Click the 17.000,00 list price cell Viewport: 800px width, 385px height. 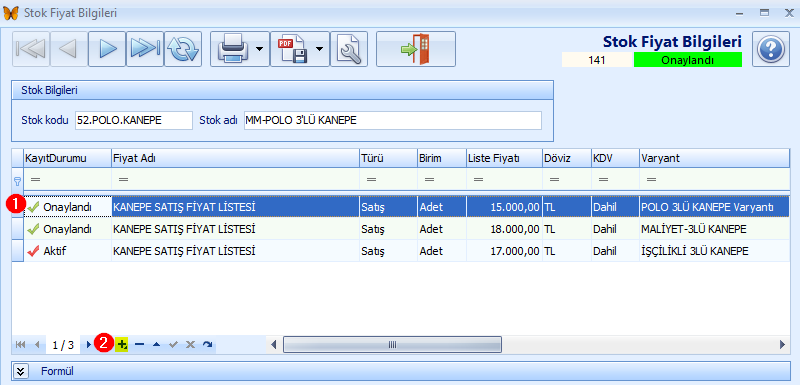tap(504, 251)
